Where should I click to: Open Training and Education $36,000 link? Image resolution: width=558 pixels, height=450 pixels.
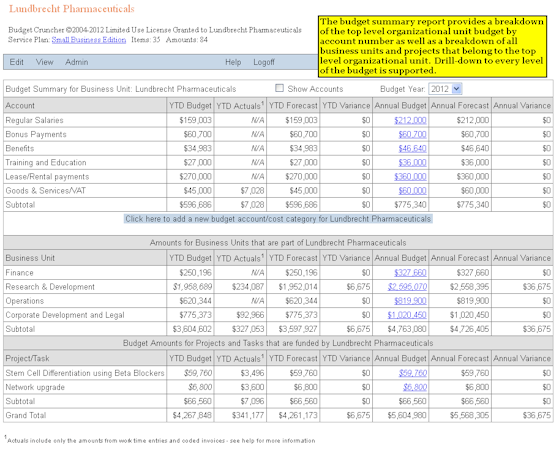(412, 163)
